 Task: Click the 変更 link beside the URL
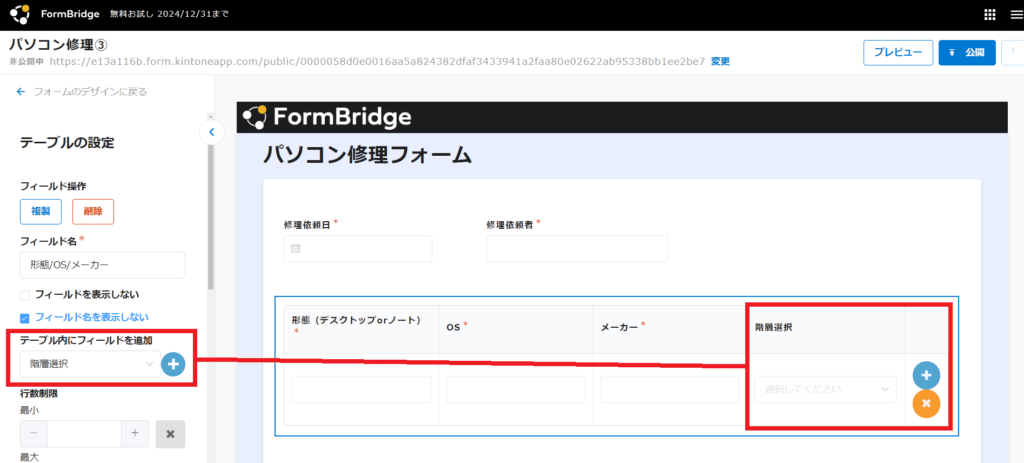click(720, 61)
